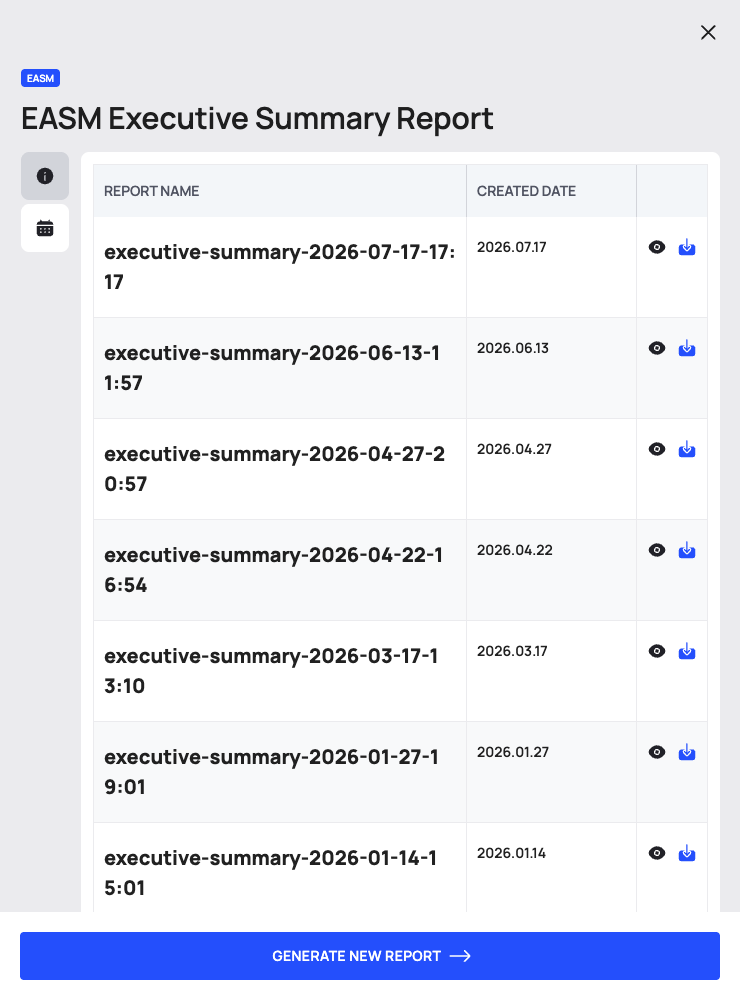This screenshot has height=1000, width=740.
Task: Select report name executive-summary-2026-07-17-17:17
Action: pos(280,267)
